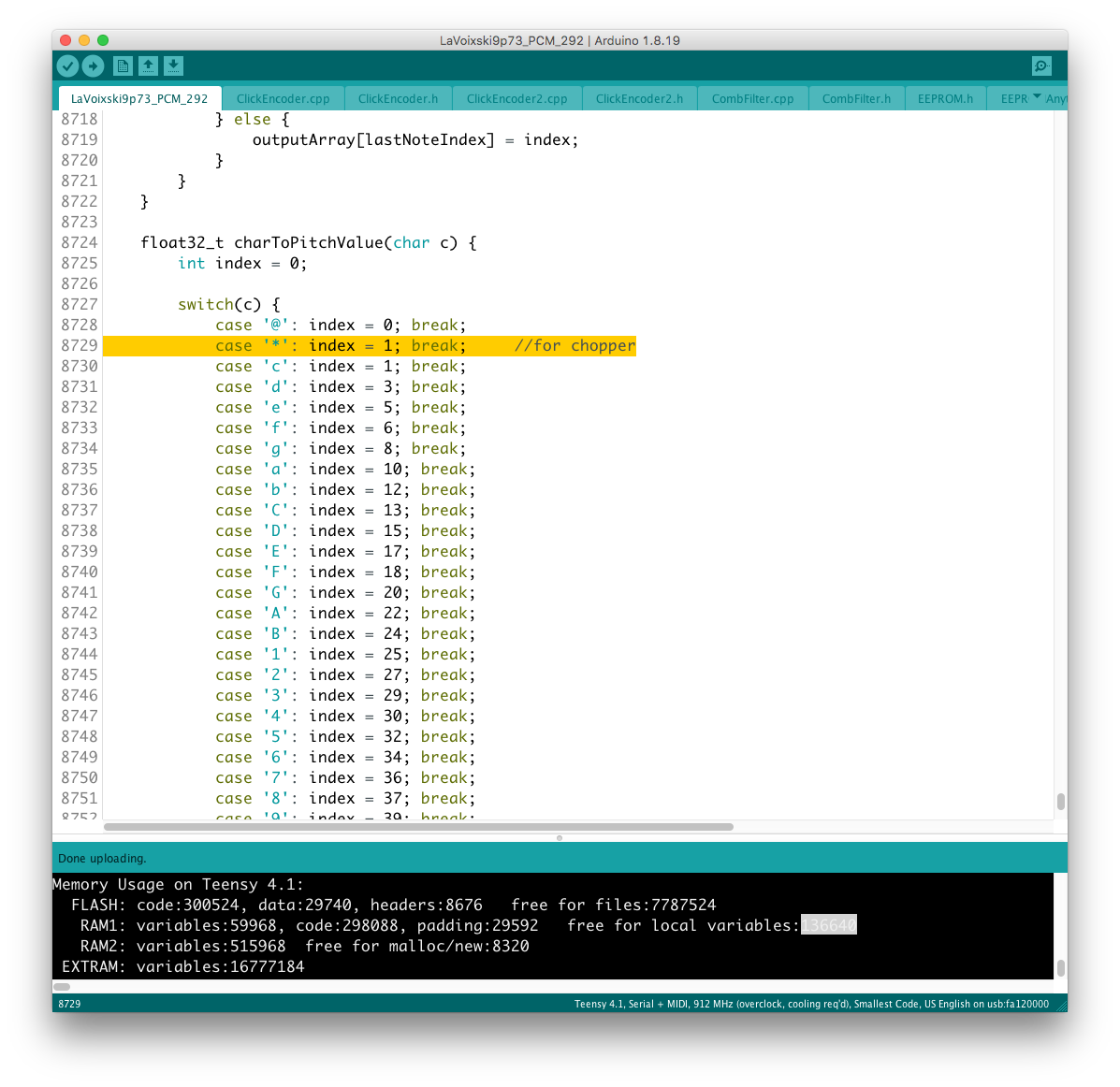Switch to the ClickEncoder.cpp tab
The image size is (1120, 1087).
(x=283, y=98)
